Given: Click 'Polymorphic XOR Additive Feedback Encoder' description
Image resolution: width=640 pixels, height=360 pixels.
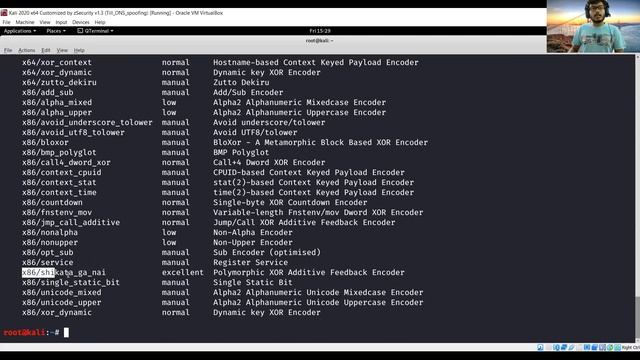Looking at the screenshot, I should point(309,272).
